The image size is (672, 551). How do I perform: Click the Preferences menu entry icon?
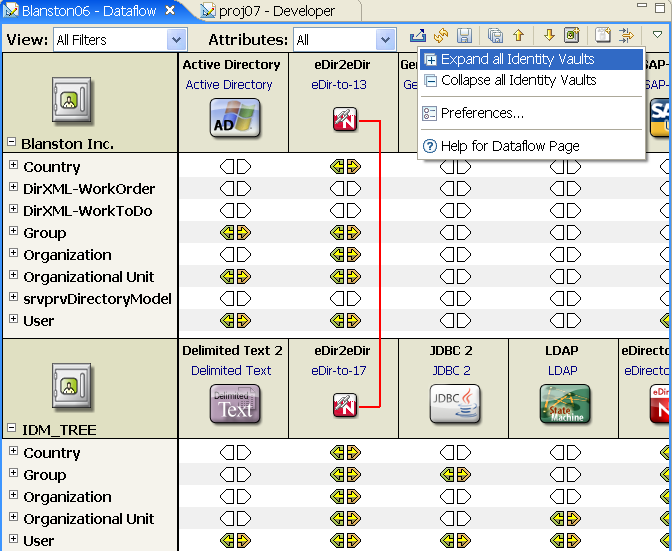(429, 113)
